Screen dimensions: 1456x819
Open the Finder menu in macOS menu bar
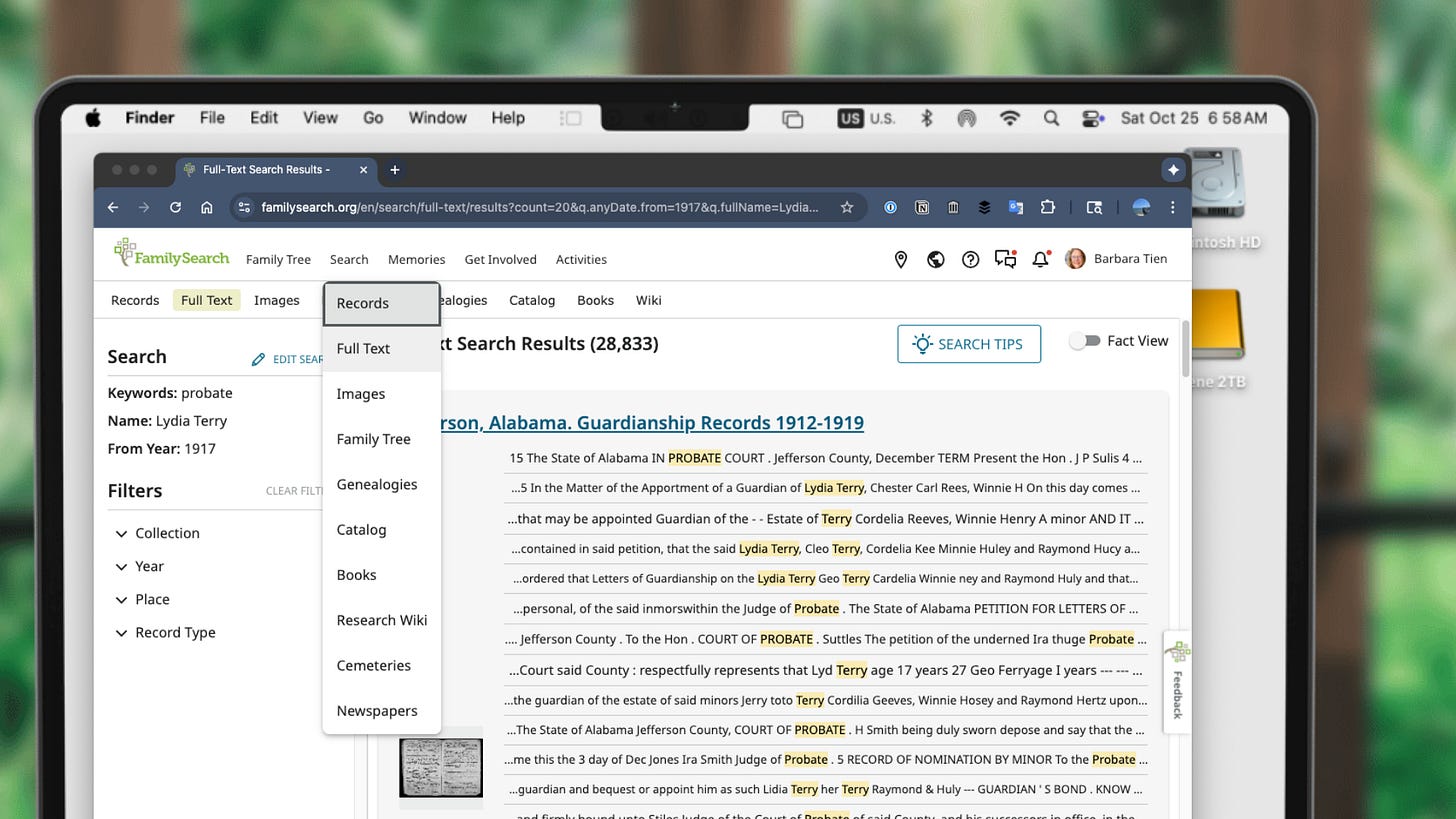(x=149, y=118)
